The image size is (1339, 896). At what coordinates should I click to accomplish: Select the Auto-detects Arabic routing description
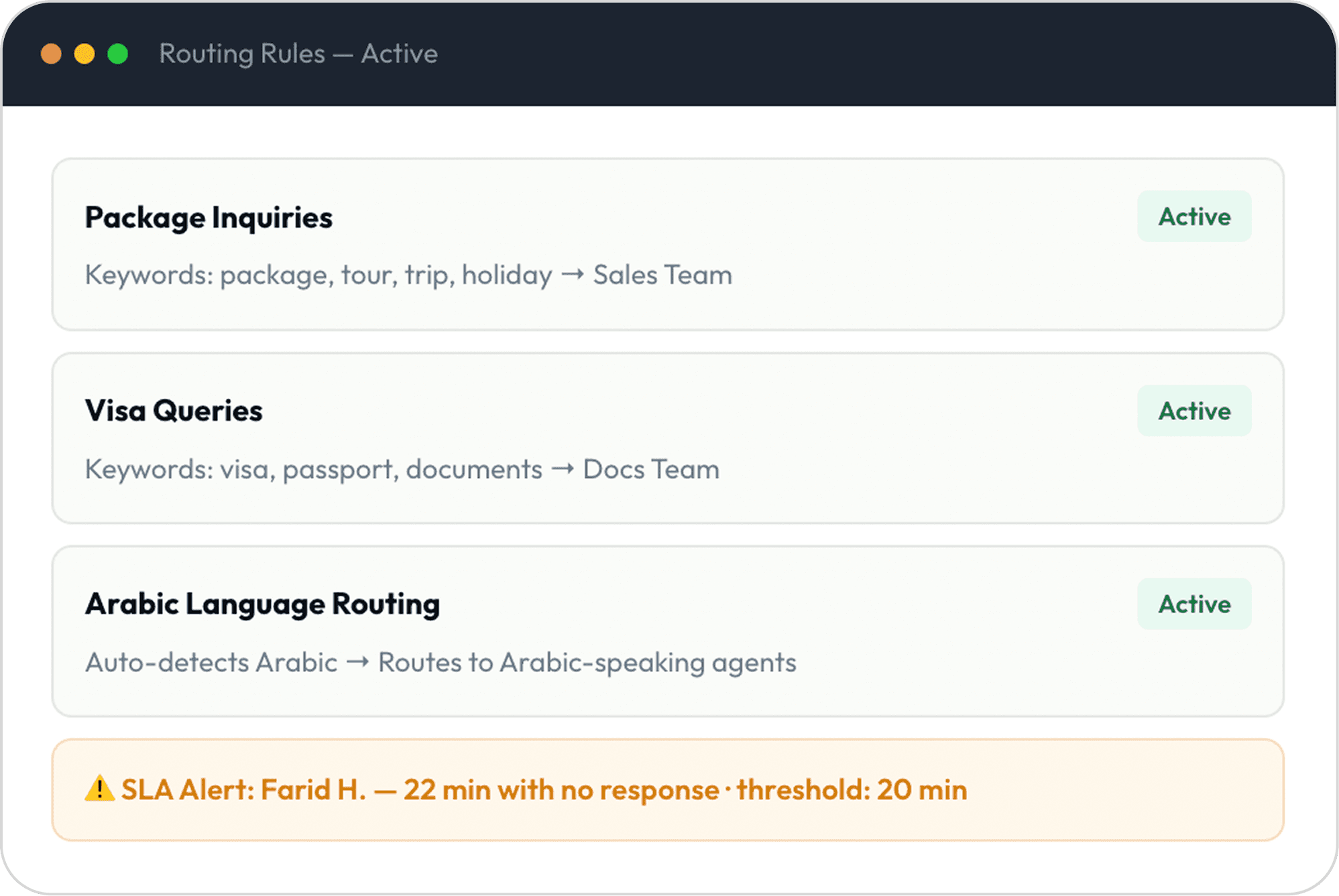tap(441, 663)
